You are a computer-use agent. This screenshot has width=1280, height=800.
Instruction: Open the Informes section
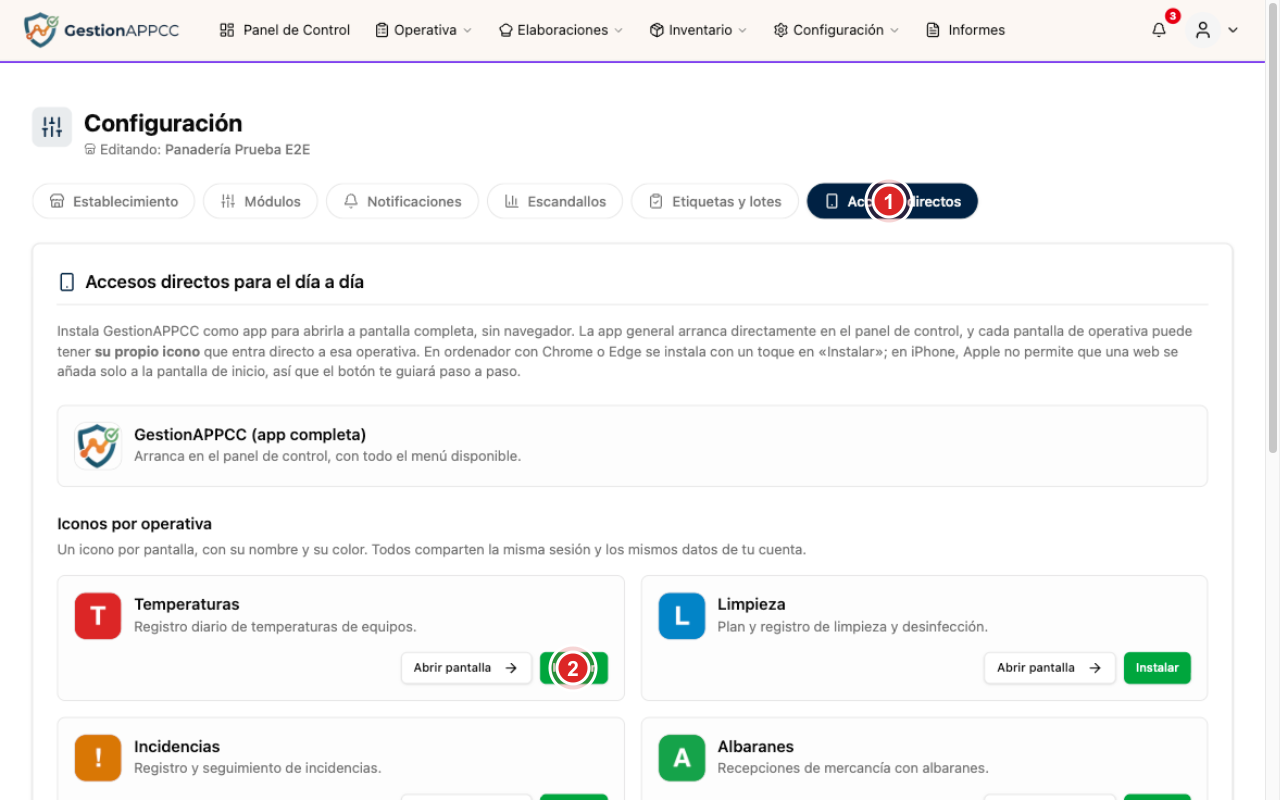(x=966, y=30)
